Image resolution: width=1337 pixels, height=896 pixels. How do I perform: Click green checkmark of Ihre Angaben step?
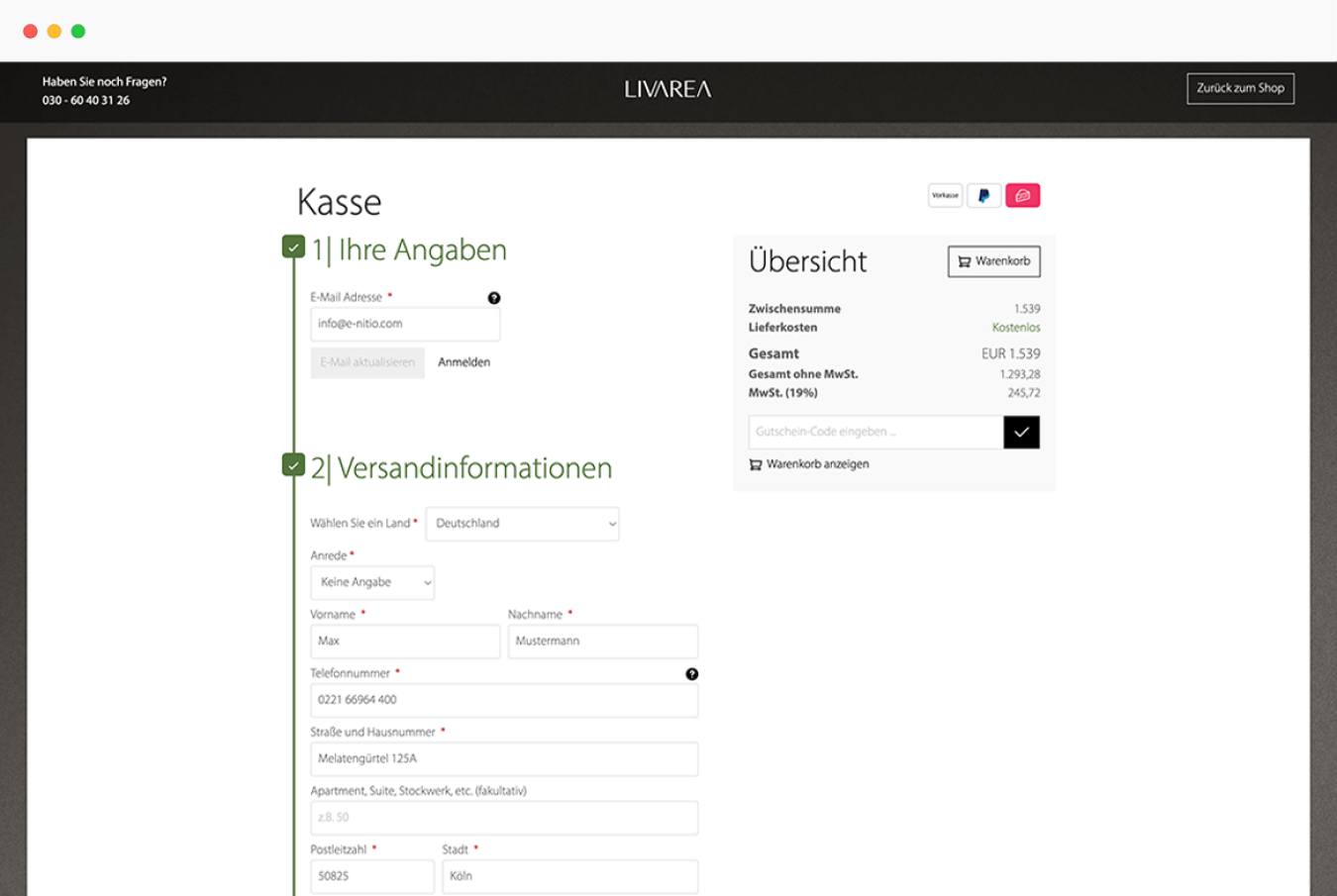tap(293, 247)
